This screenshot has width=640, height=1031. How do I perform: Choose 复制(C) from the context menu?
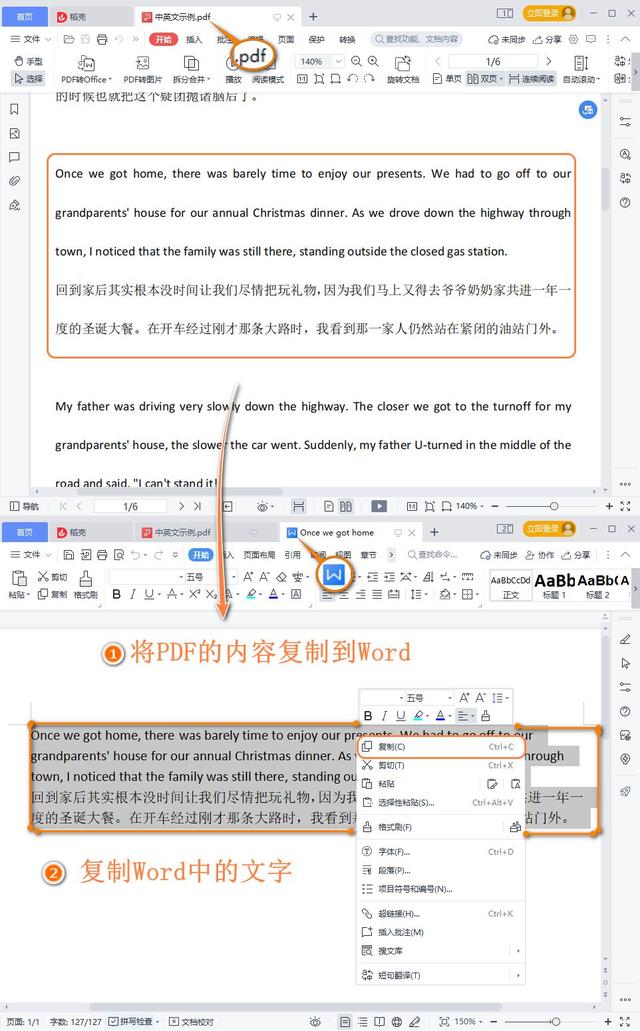(x=440, y=747)
